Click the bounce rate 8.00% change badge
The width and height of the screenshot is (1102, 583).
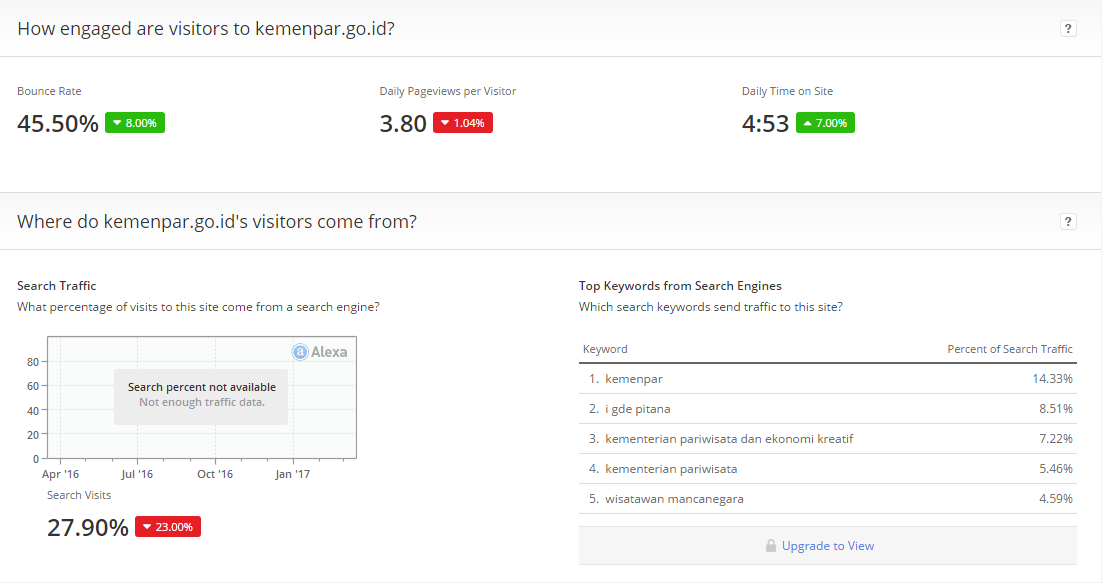(135, 123)
